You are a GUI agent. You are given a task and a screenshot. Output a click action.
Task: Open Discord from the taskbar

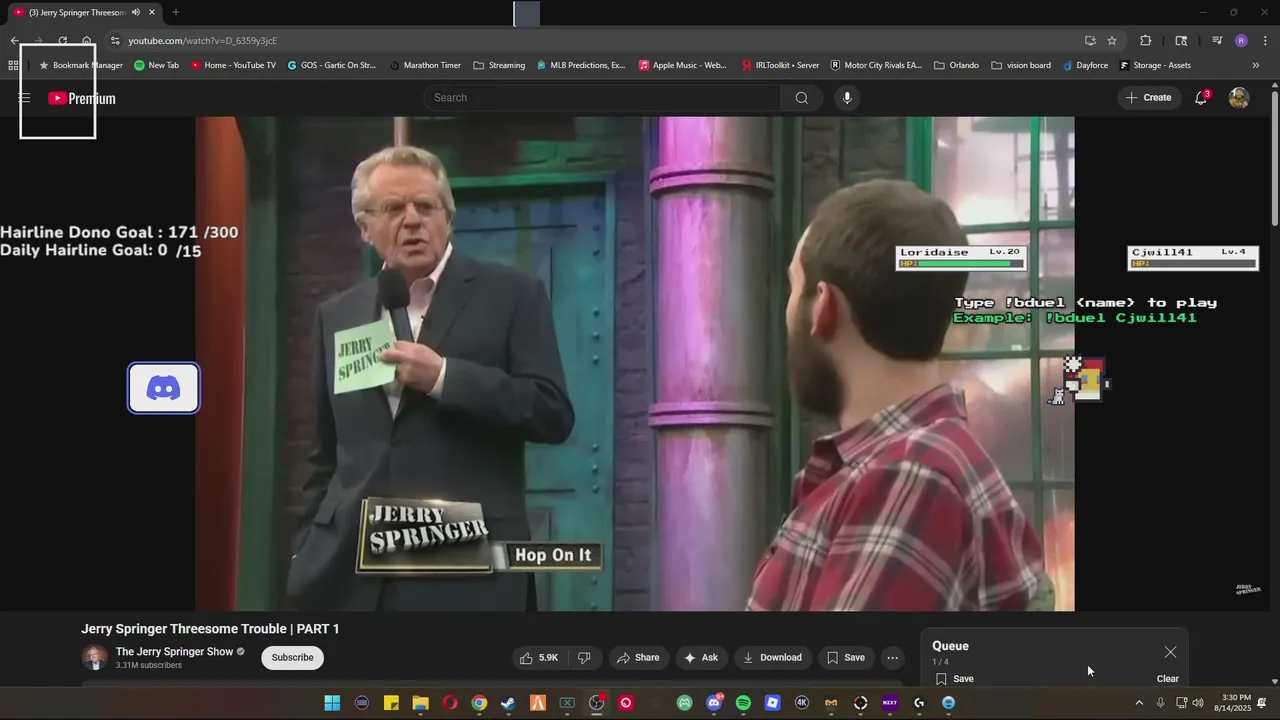coord(714,703)
